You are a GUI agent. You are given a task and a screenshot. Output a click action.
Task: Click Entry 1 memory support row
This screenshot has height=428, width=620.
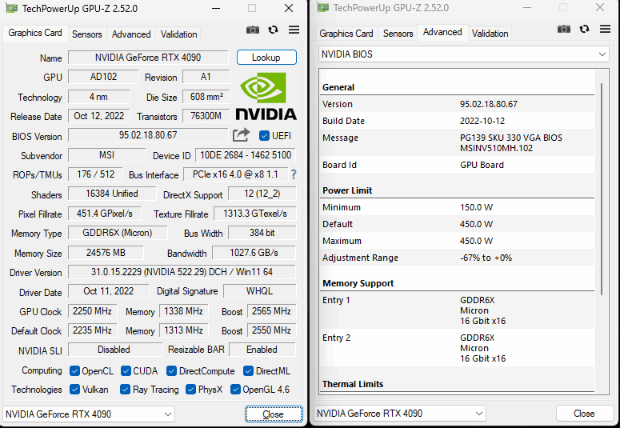click(457, 310)
